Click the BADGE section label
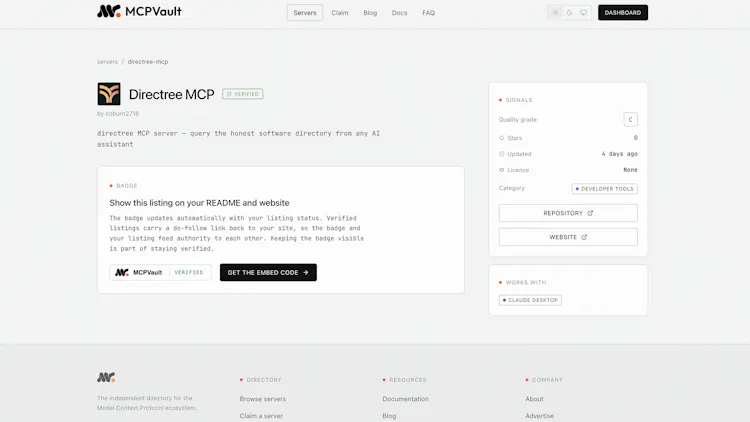This screenshot has height=422, width=750. pyautogui.click(x=127, y=186)
